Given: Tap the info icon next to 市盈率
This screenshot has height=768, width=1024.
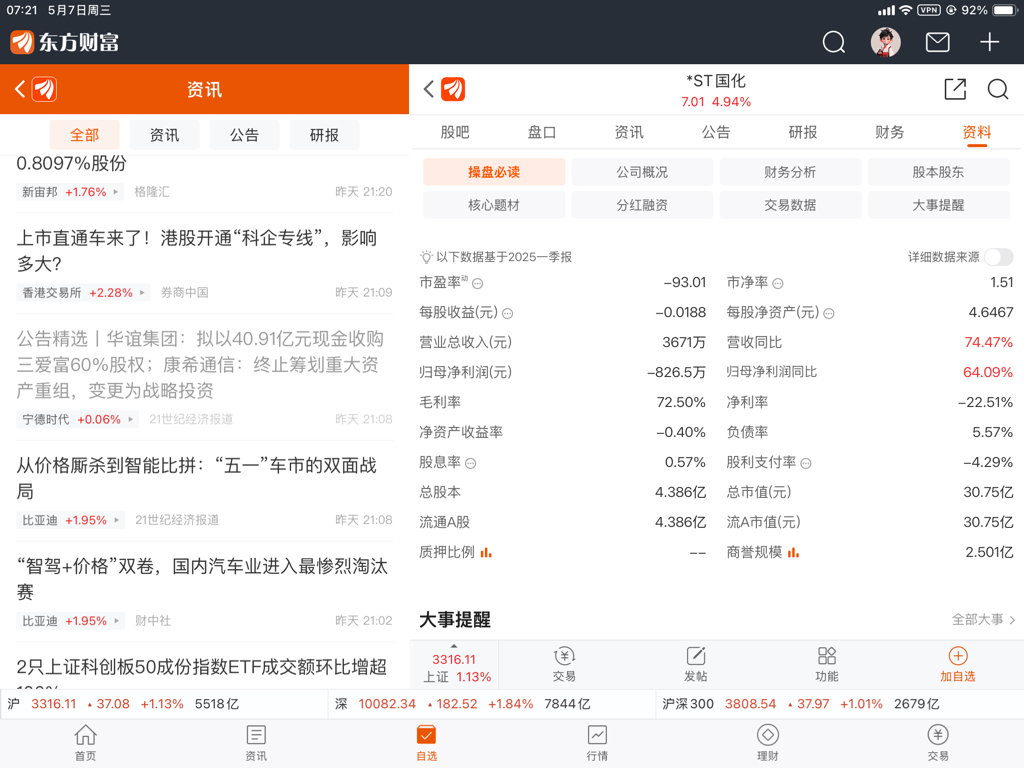Looking at the screenshot, I should [478, 283].
